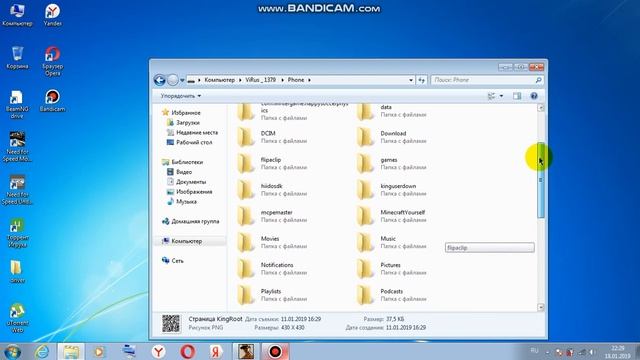Open the DCIM folder
Viewport: 640px width, 360px height.
271,137
